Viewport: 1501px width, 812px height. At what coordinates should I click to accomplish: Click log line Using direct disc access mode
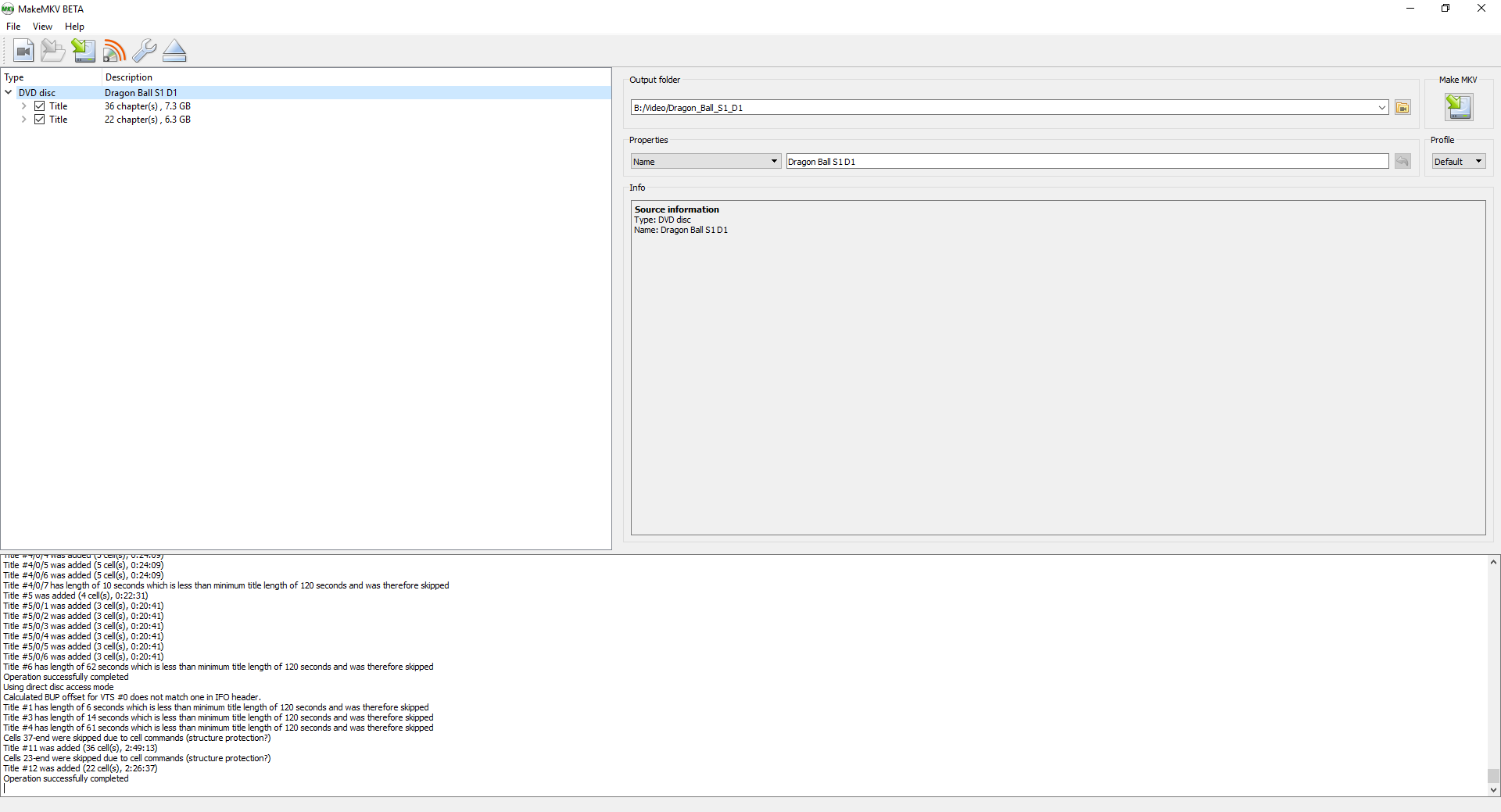pos(59,687)
